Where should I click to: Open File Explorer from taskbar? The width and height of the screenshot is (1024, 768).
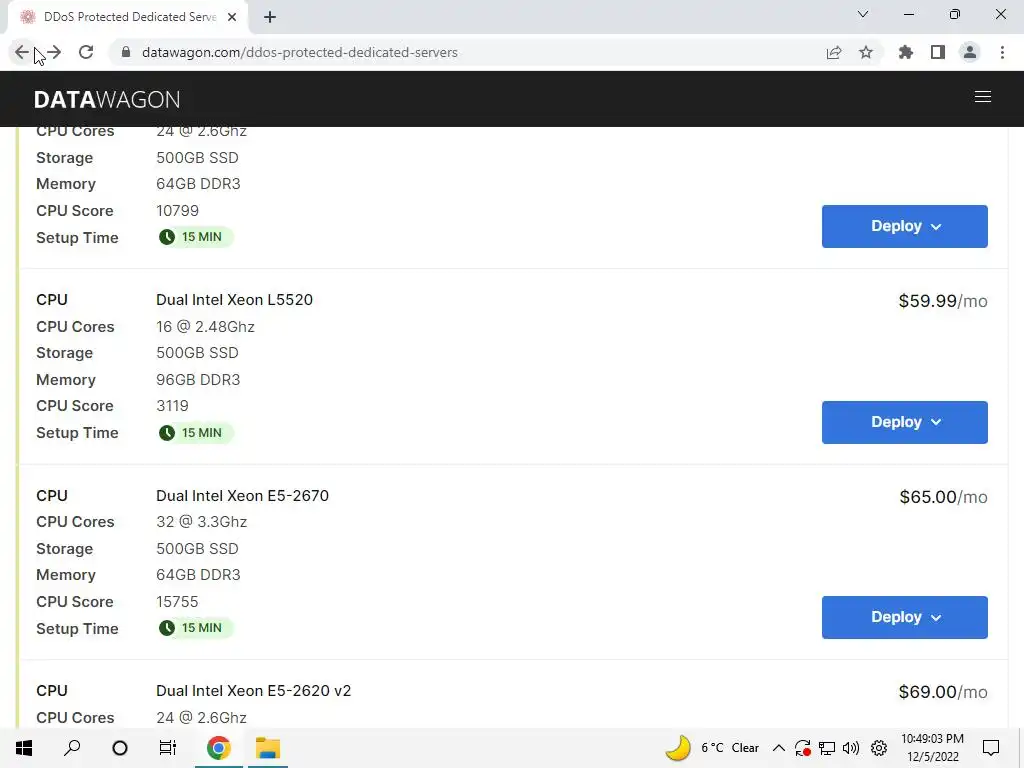click(x=268, y=748)
